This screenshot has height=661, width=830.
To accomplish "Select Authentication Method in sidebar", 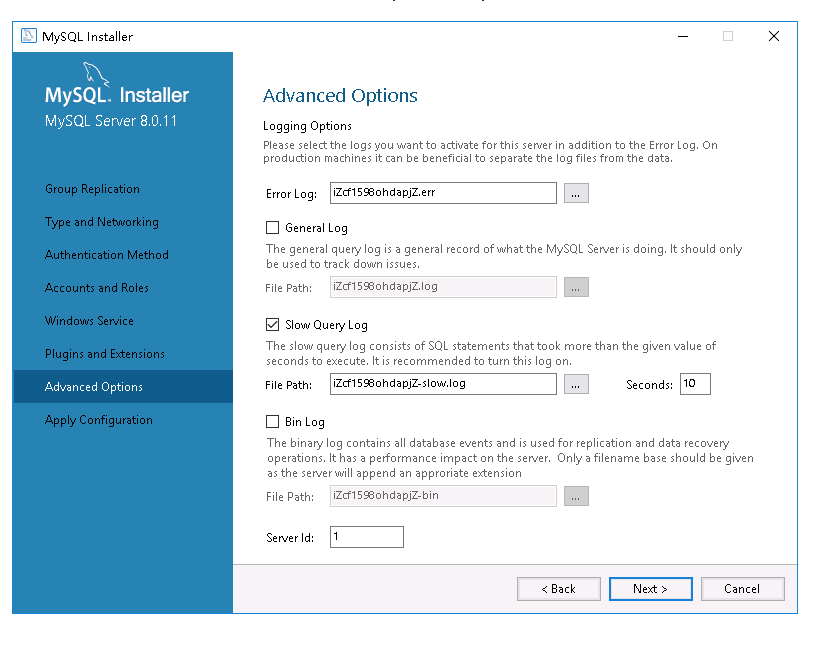I will tap(106, 255).
